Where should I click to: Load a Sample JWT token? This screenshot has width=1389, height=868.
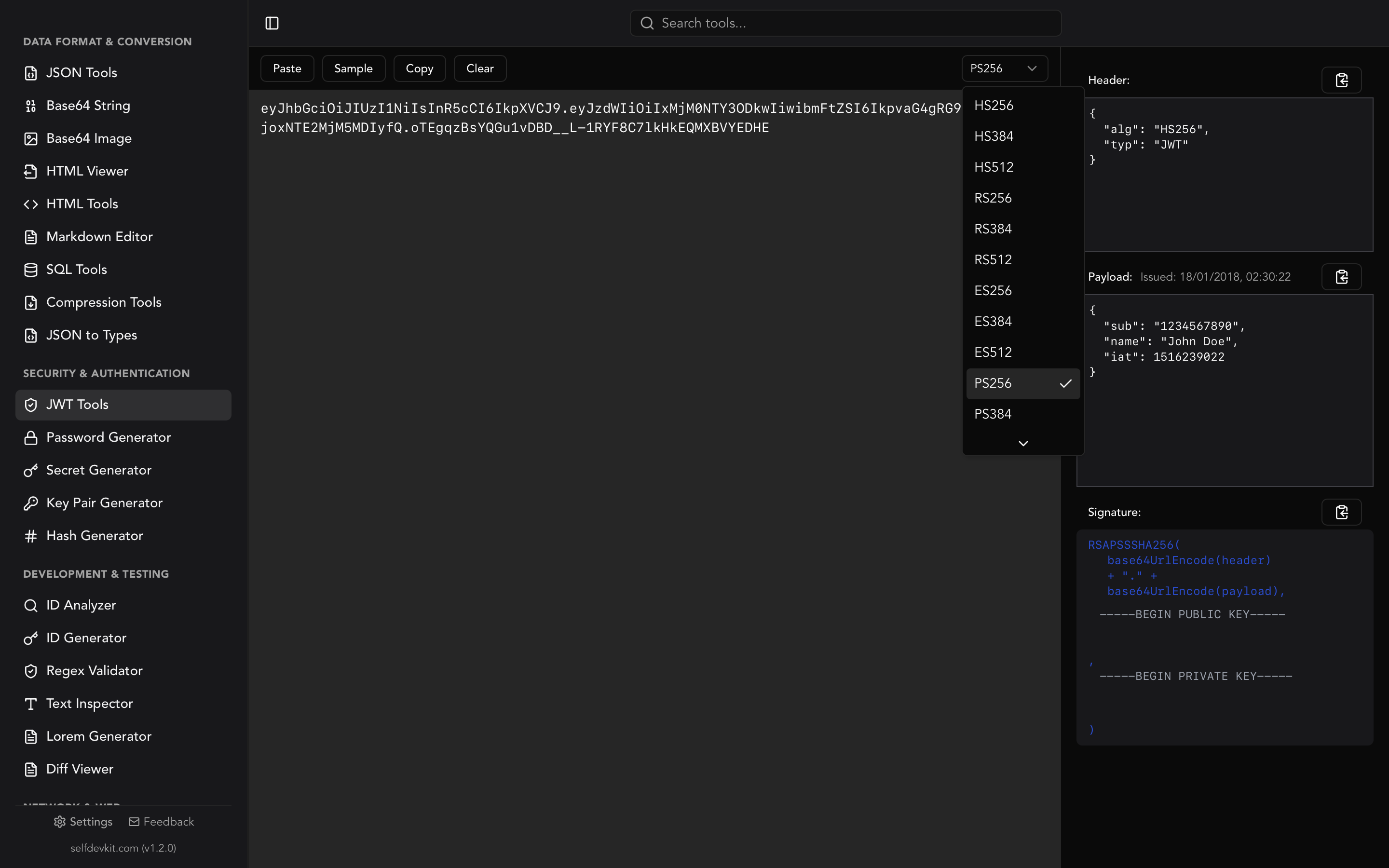coord(354,68)
